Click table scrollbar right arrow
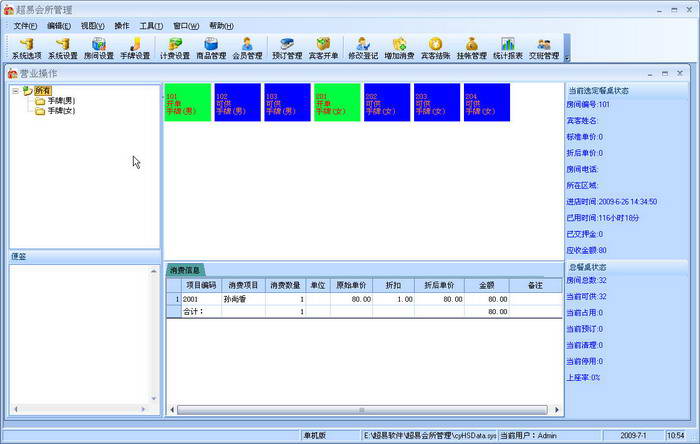Screen dimensions: 700x444 [x=556, y=410]
